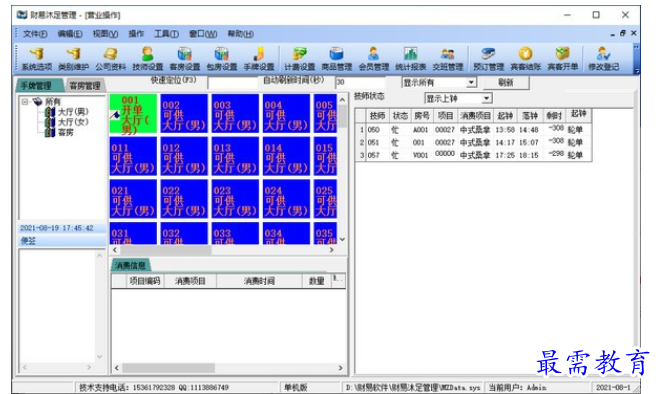The height and width of the screenshot is (394, 658).
Task: Select the 消费信息 tab
Action: point(130,265)
